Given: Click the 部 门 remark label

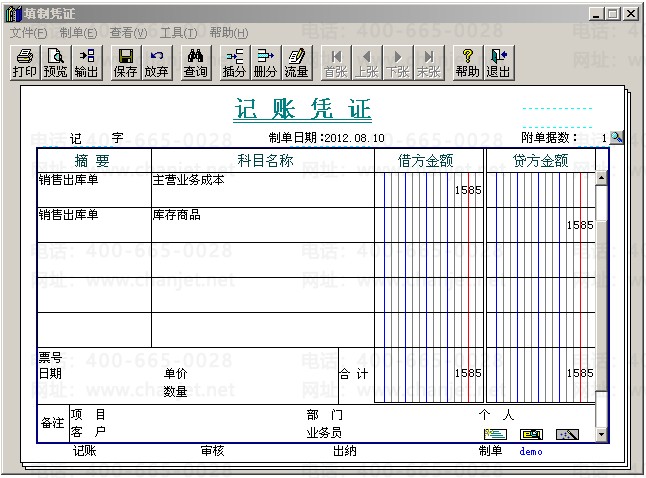Looking at the screenshot, I should coord(325,415).
